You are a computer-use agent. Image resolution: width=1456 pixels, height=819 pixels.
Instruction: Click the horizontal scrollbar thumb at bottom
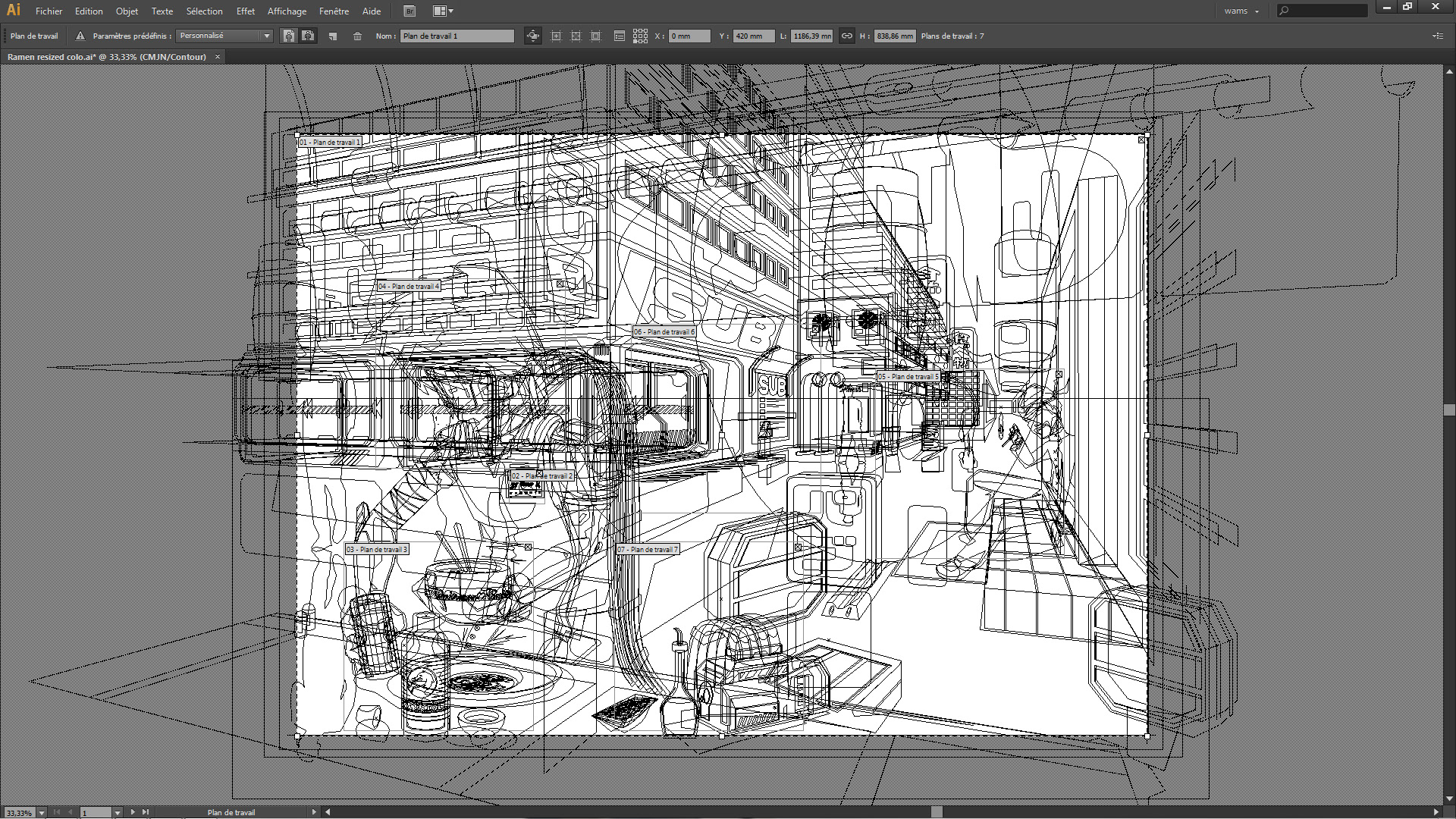[x=937, y=812]
